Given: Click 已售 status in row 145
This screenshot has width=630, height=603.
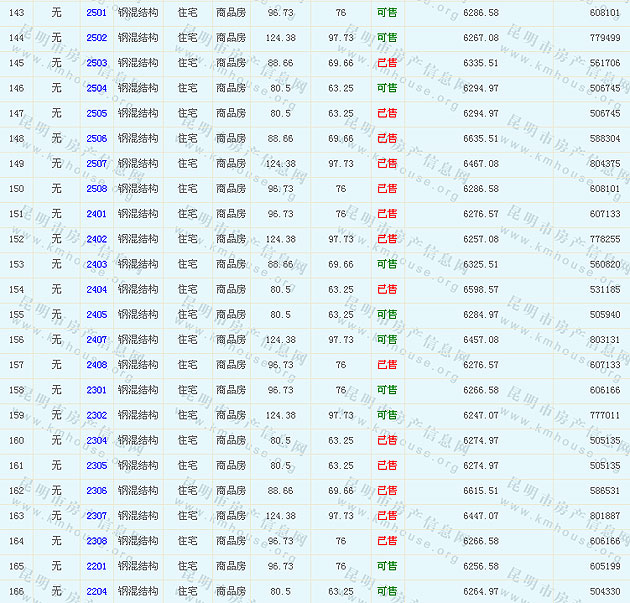Looking at the screenshot, I should coord(386,63).
